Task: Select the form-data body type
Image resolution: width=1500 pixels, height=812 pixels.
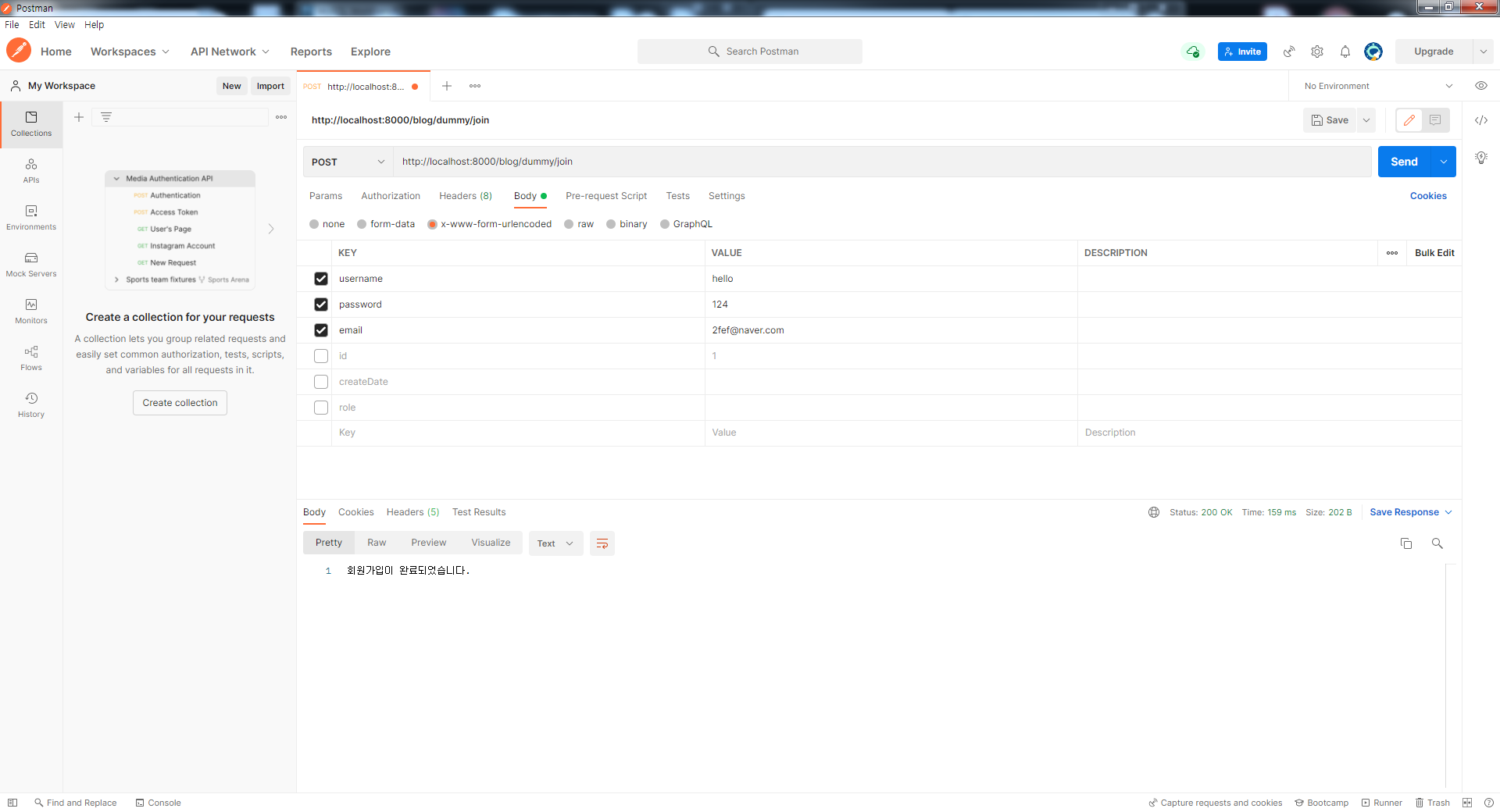Action: click(362, 224)
